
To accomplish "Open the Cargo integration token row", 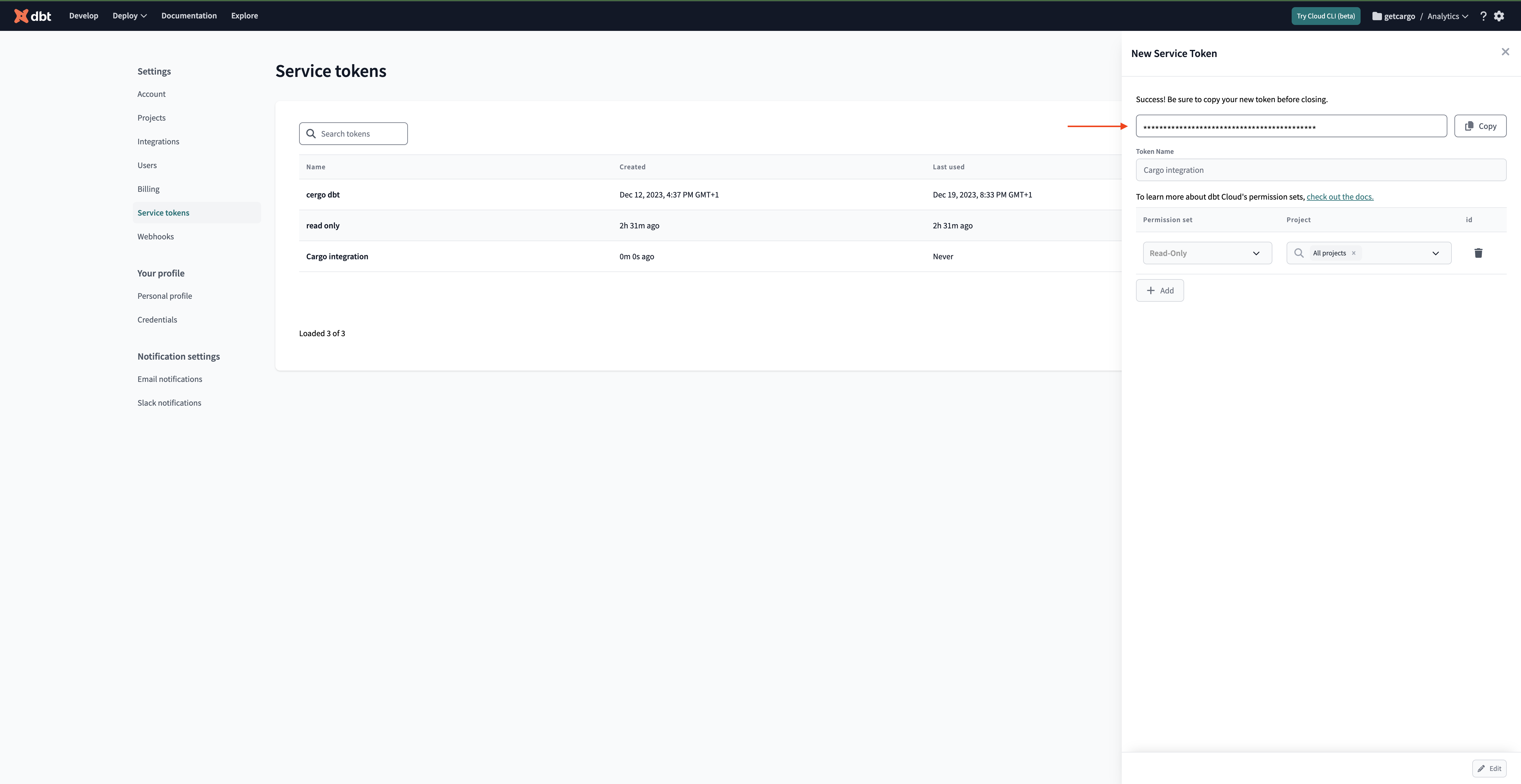I will click(x=710, y=256).
